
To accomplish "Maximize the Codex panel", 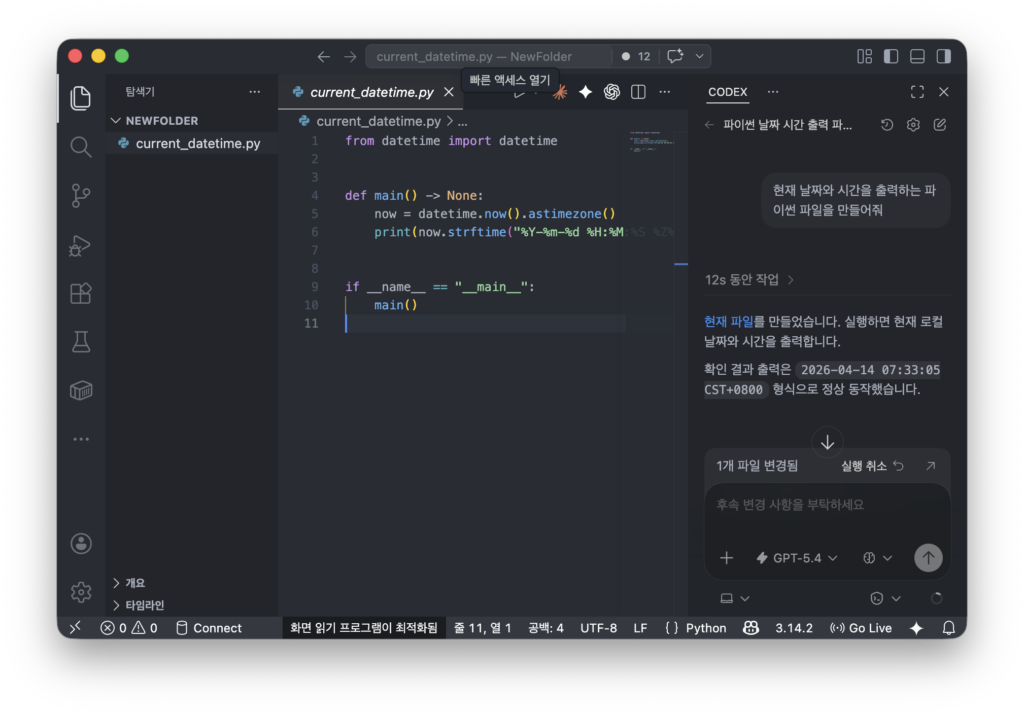I will [917, 92].
